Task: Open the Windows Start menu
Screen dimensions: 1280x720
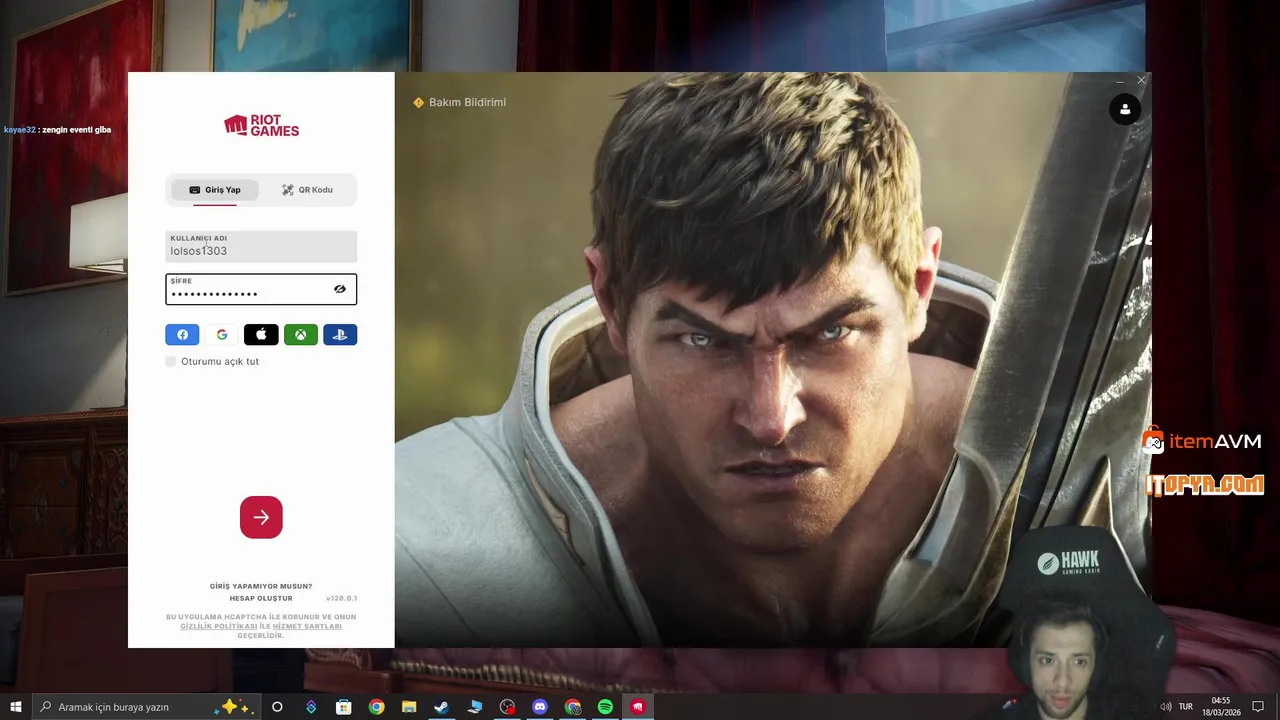Action: [x=16, y=707]
